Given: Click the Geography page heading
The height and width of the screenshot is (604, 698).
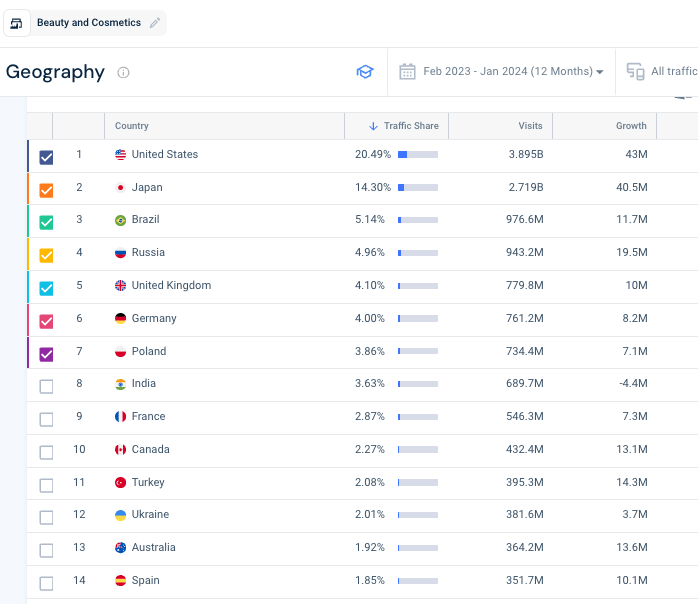Looking at the screenshot, I should (x=55, y=72).
